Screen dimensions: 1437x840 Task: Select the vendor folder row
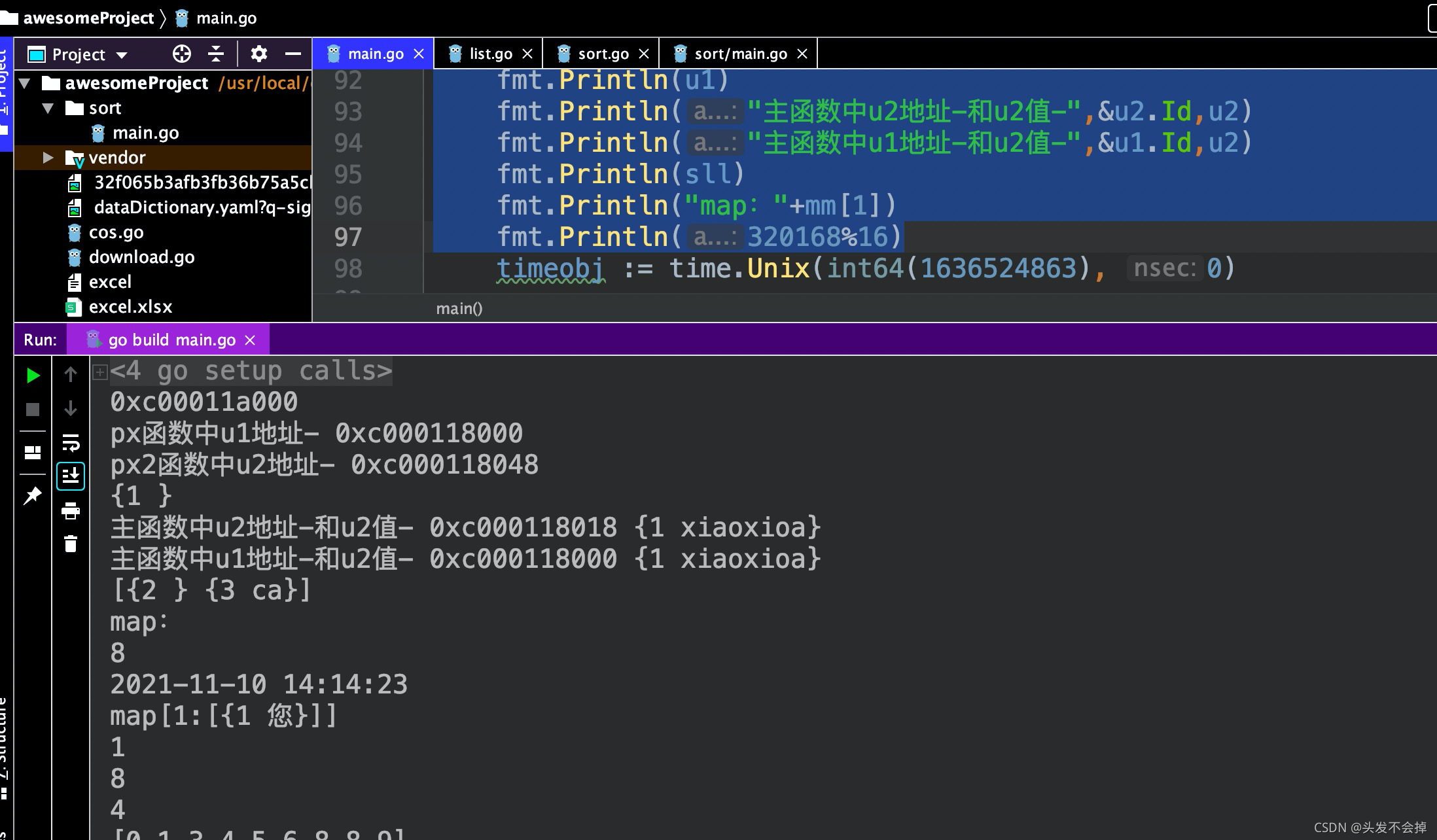coord(163,158)
